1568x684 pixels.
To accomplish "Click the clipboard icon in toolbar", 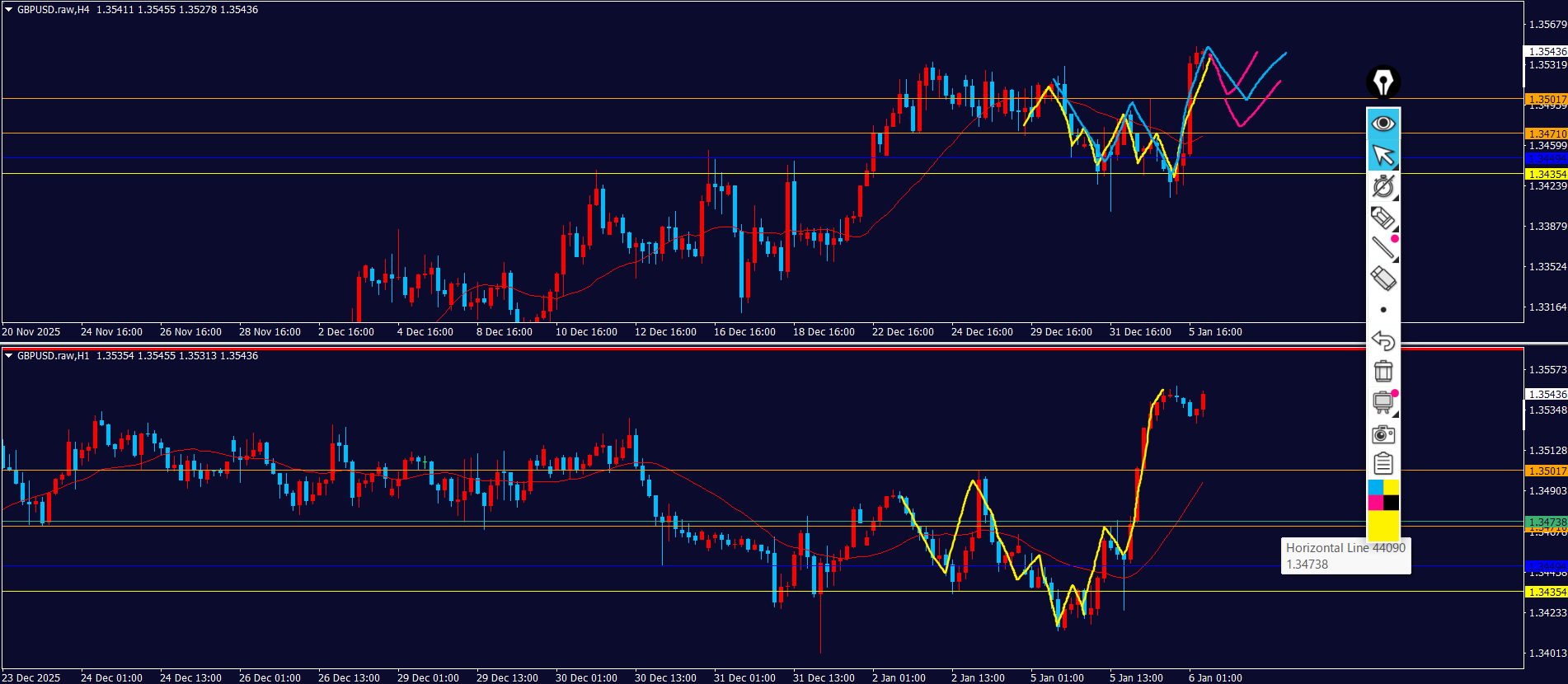I will pyautogui.click(x=1383, y=464).
